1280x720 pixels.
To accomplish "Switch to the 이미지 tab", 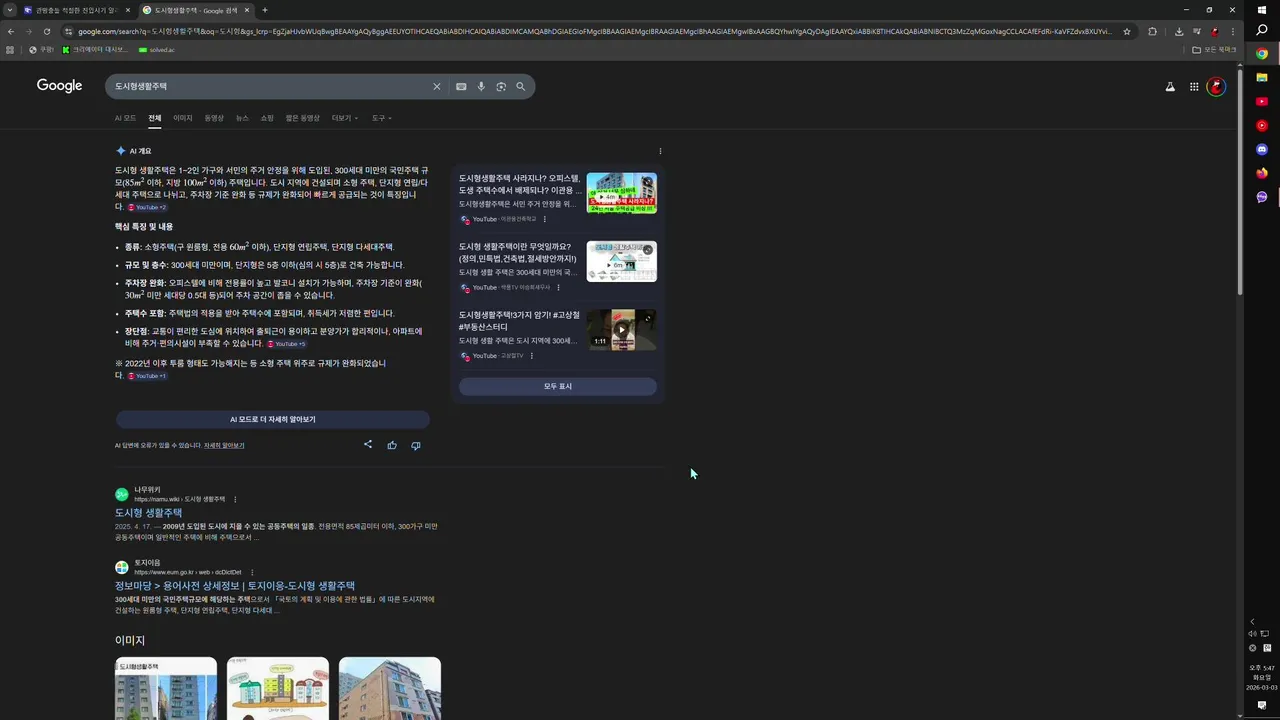I will pos(183,118).
